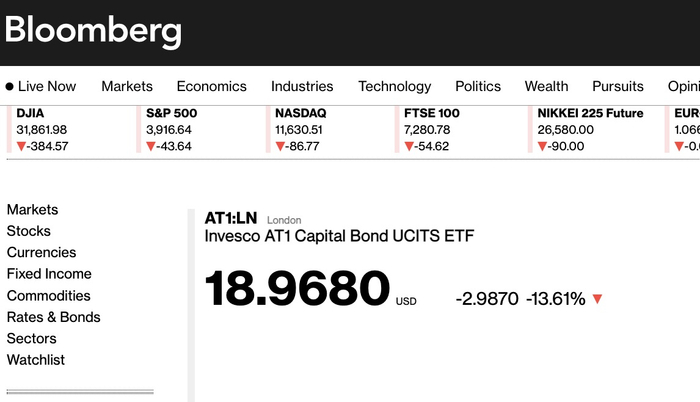Image resolution: width=700 pixels, height=402 pixels.
Task: Click the red down arrow under NIKKEI 225 Future
Action: point(543,147)
